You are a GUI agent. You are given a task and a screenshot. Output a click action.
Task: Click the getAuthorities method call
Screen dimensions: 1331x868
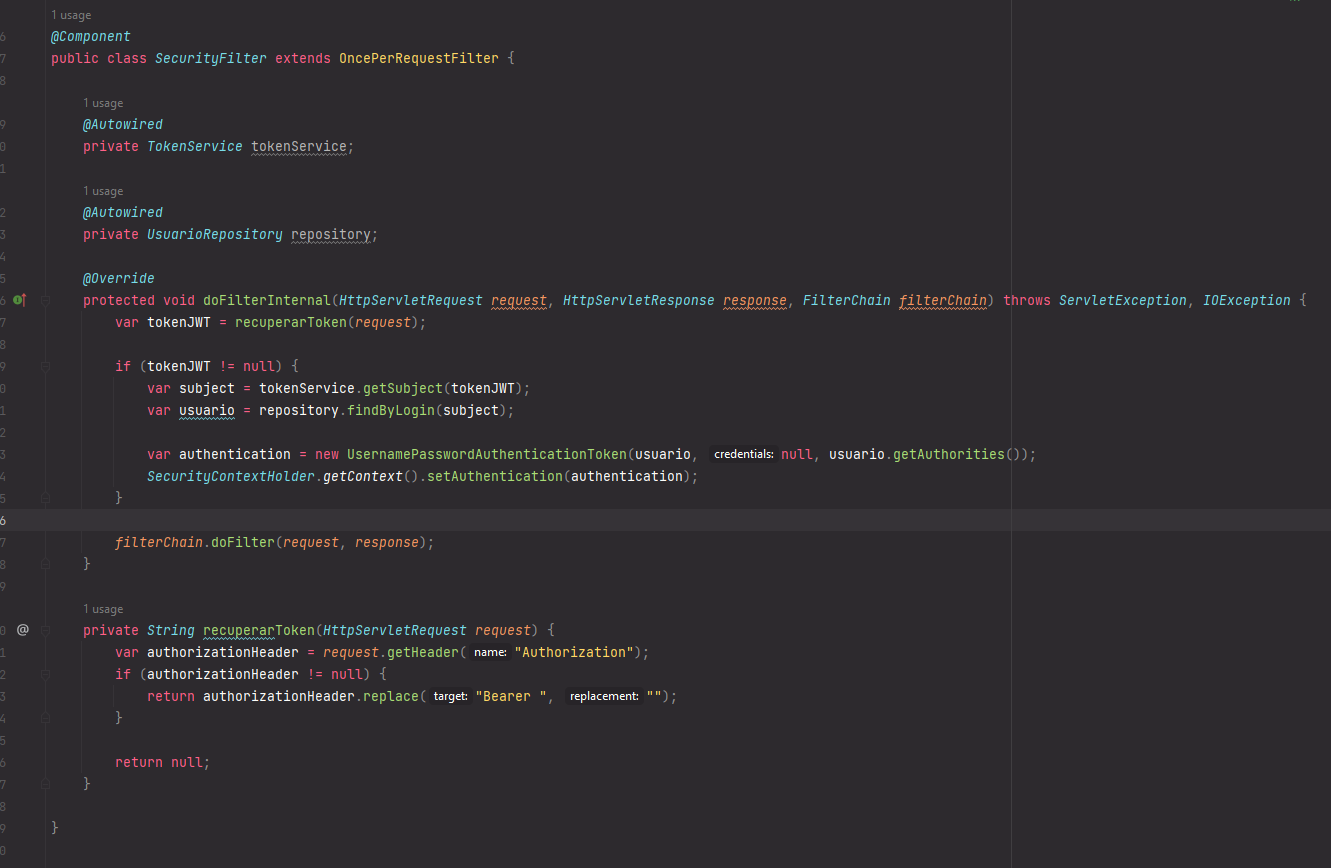(949, 454)
